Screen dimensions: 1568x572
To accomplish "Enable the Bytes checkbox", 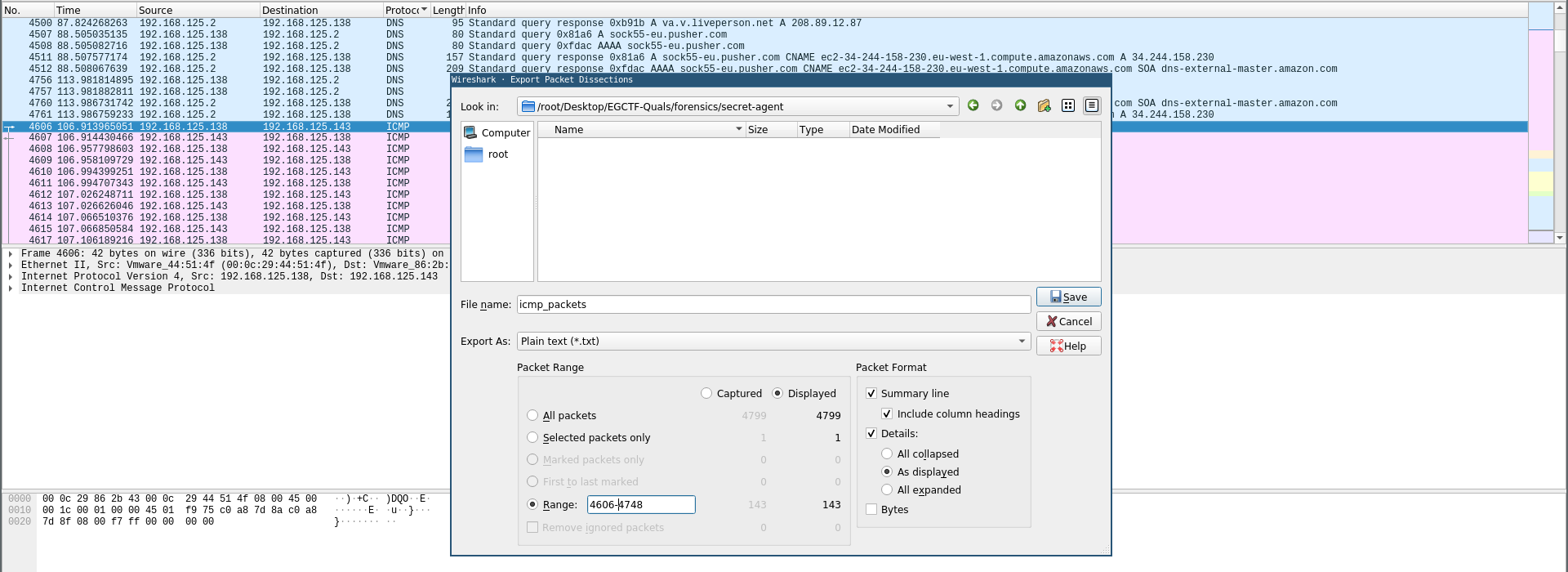I will pyautogui.click(x=871, y=509).
